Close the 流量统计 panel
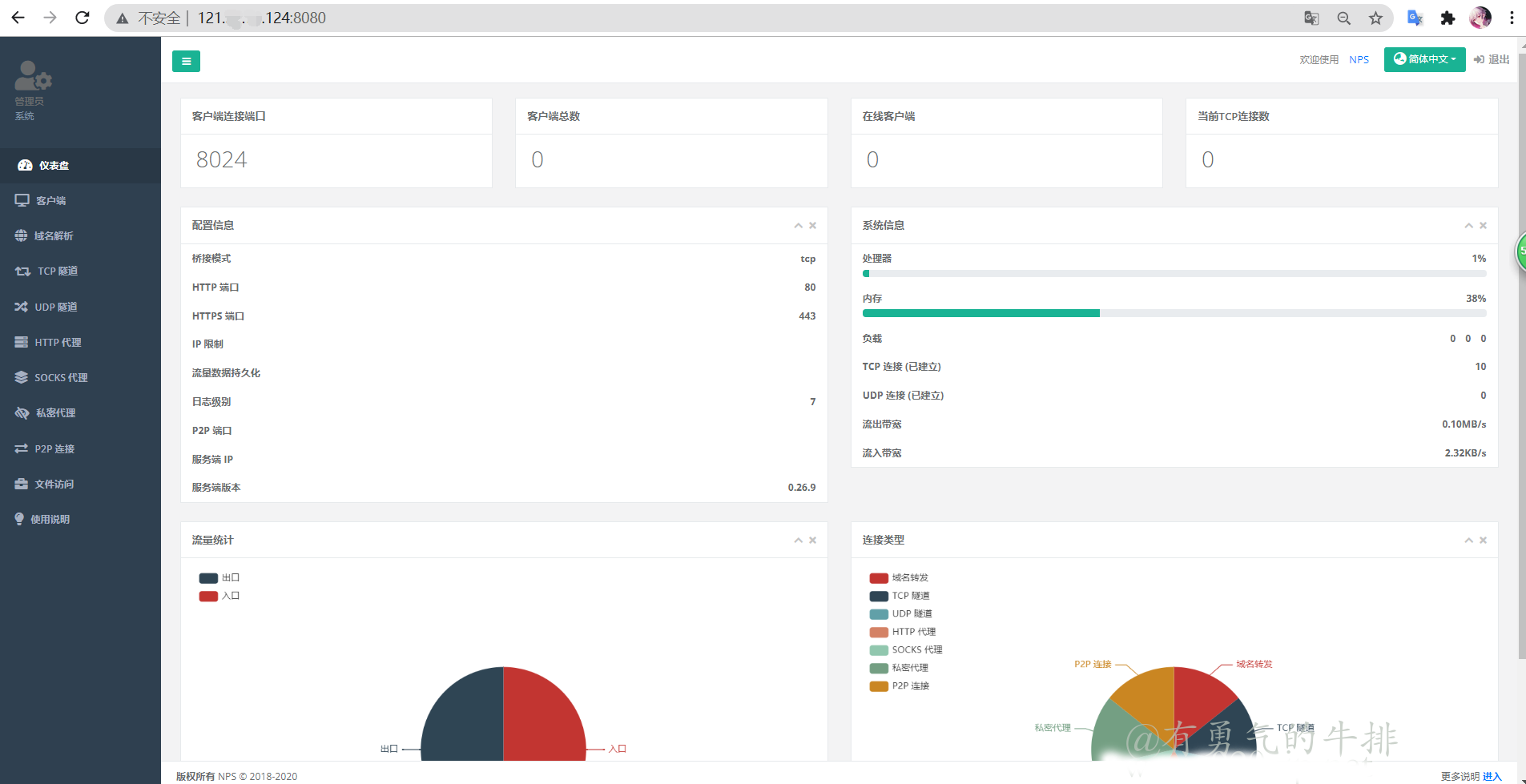This screenshot has width=1526, height=784. pos(812,541)
